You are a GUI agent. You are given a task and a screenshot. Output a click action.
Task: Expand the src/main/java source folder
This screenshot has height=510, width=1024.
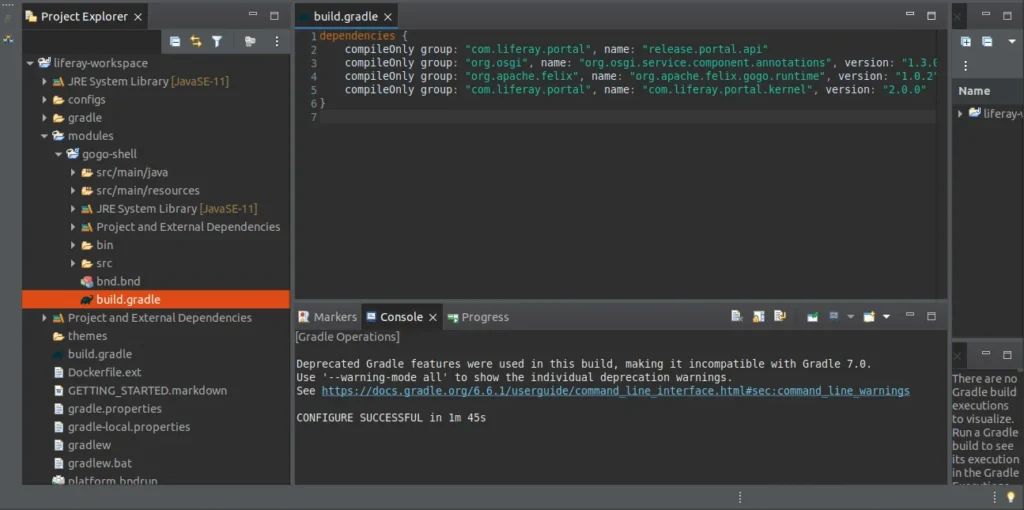coord(73,173)
